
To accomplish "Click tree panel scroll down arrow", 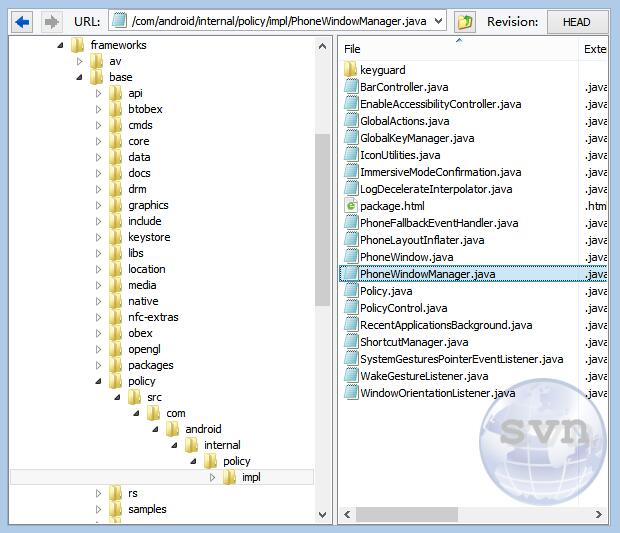I will point(322,515).
